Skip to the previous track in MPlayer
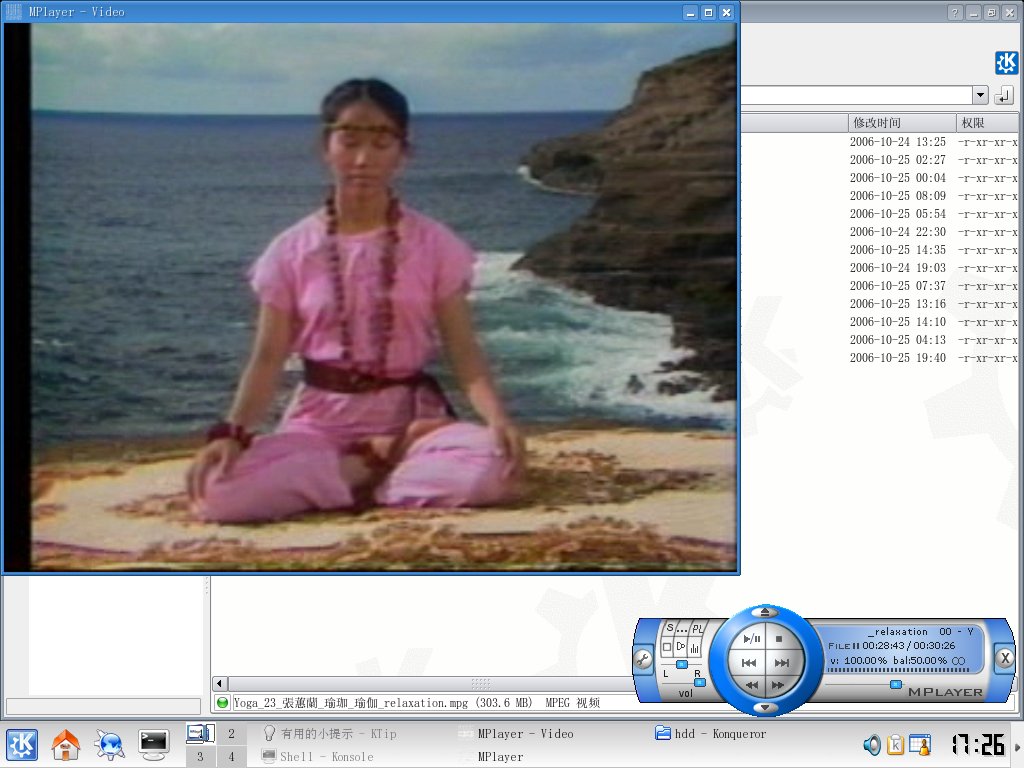Viewport: 1024px width, 768px height. [748, 663]
